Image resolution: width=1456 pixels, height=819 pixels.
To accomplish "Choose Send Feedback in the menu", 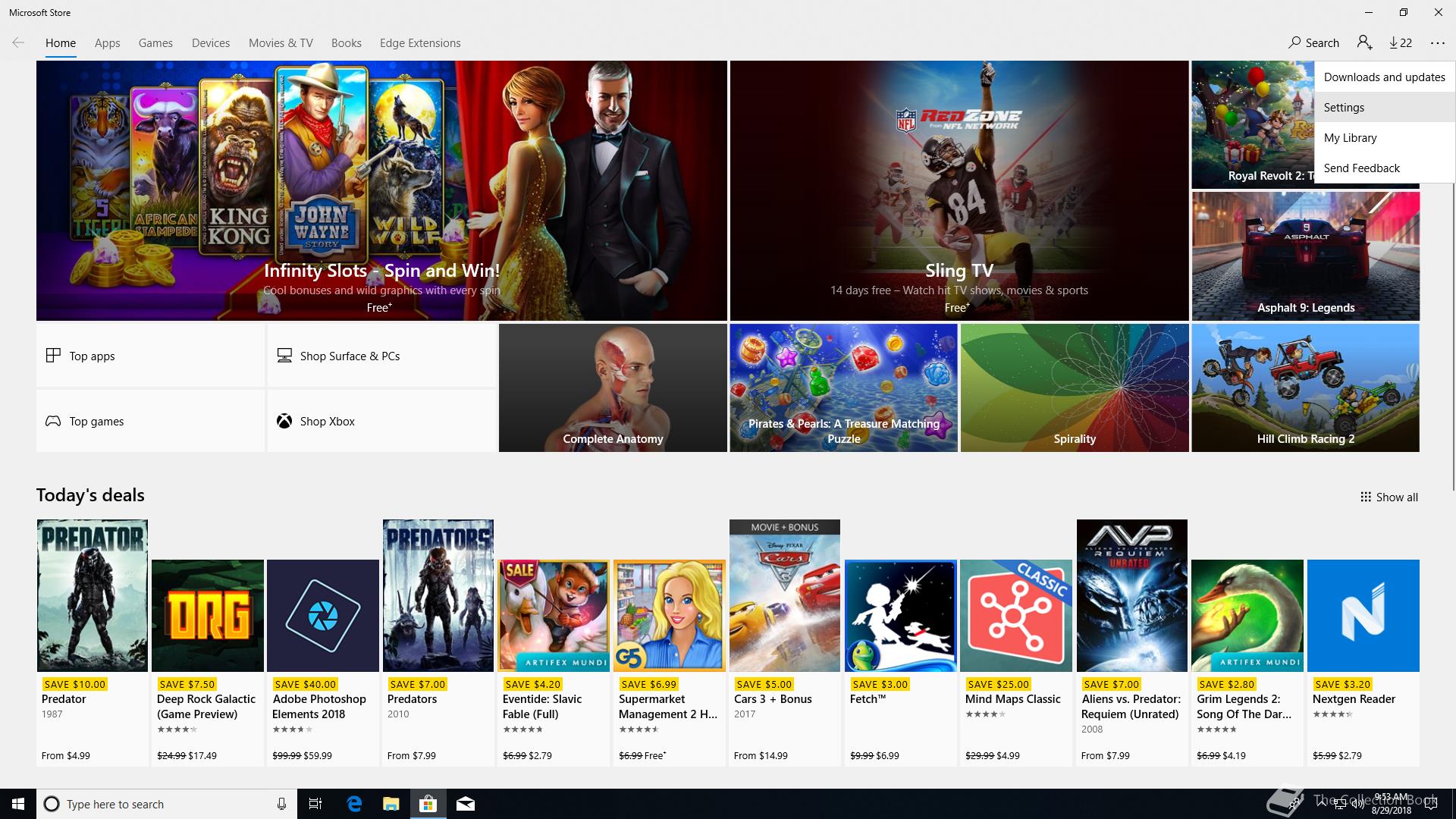I will click(x=1385, y=168).
